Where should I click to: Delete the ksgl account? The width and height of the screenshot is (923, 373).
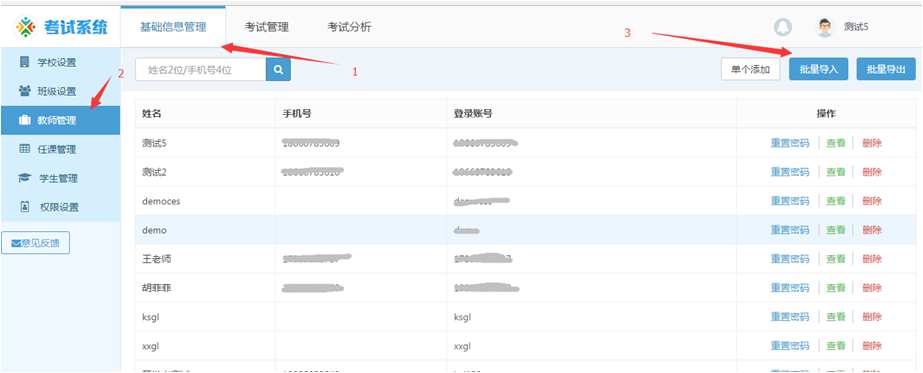[872, 317]
